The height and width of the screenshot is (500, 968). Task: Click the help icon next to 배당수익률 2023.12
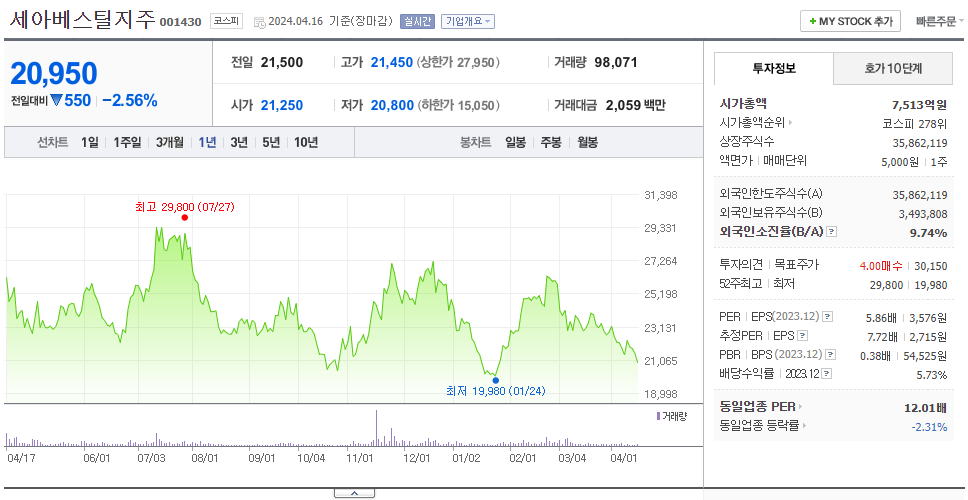click(x=827, y=374)
